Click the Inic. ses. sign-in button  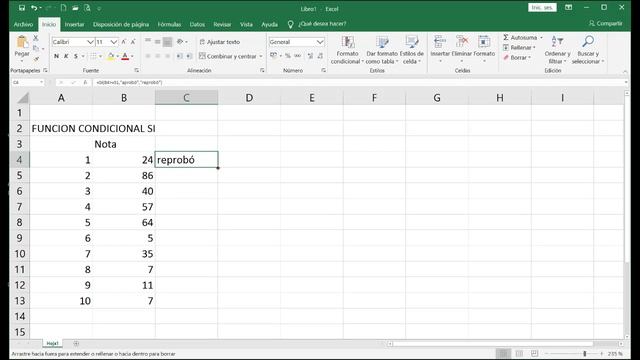coord(542,7)
